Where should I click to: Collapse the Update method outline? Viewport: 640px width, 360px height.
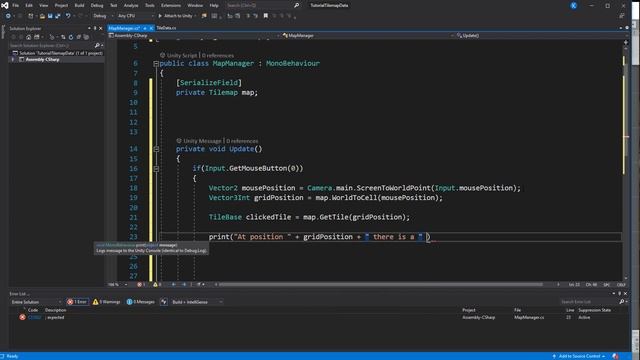point(156,149)
